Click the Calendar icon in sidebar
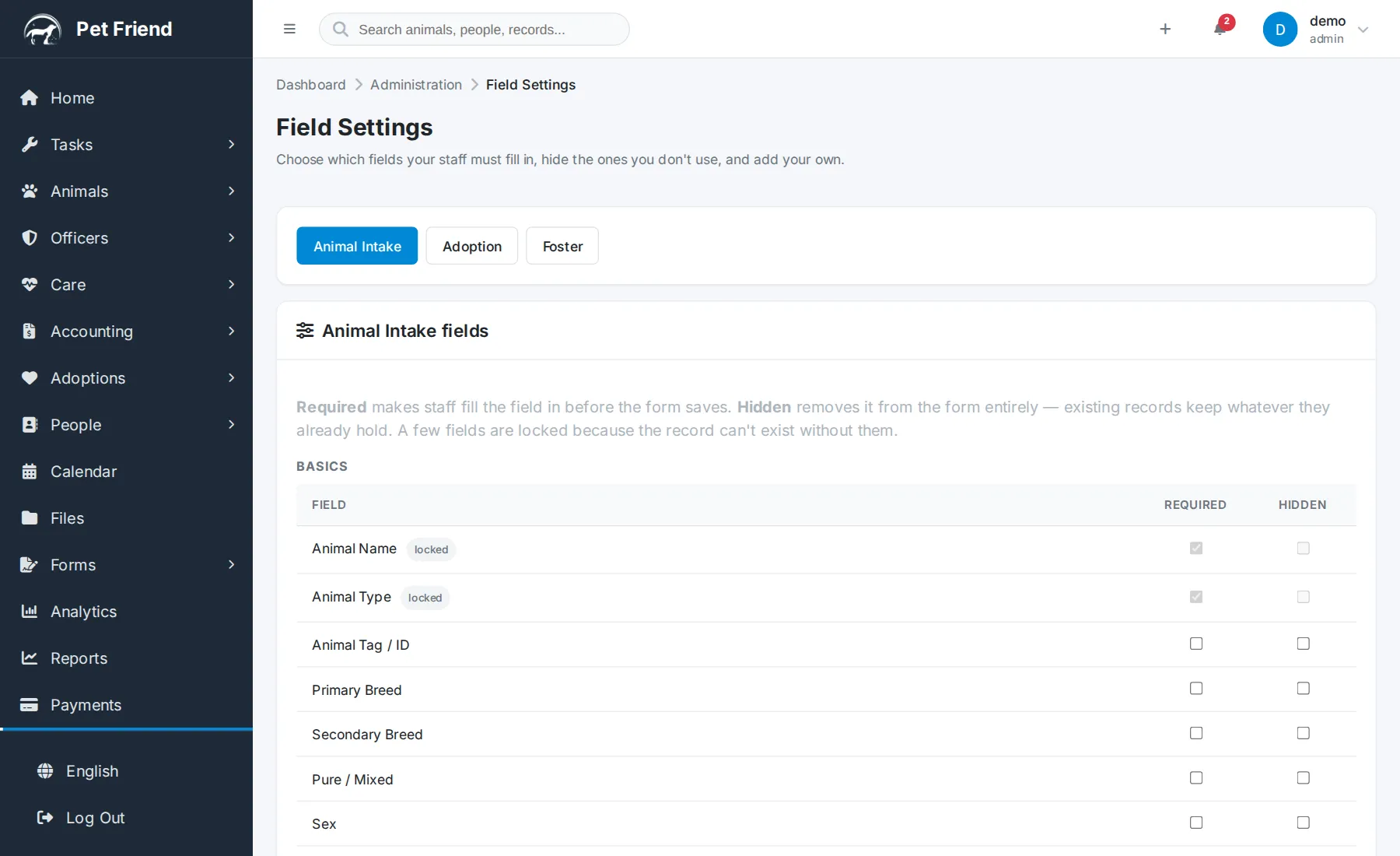This screenshot has height=856, width=1400. (x=30, y=472)
